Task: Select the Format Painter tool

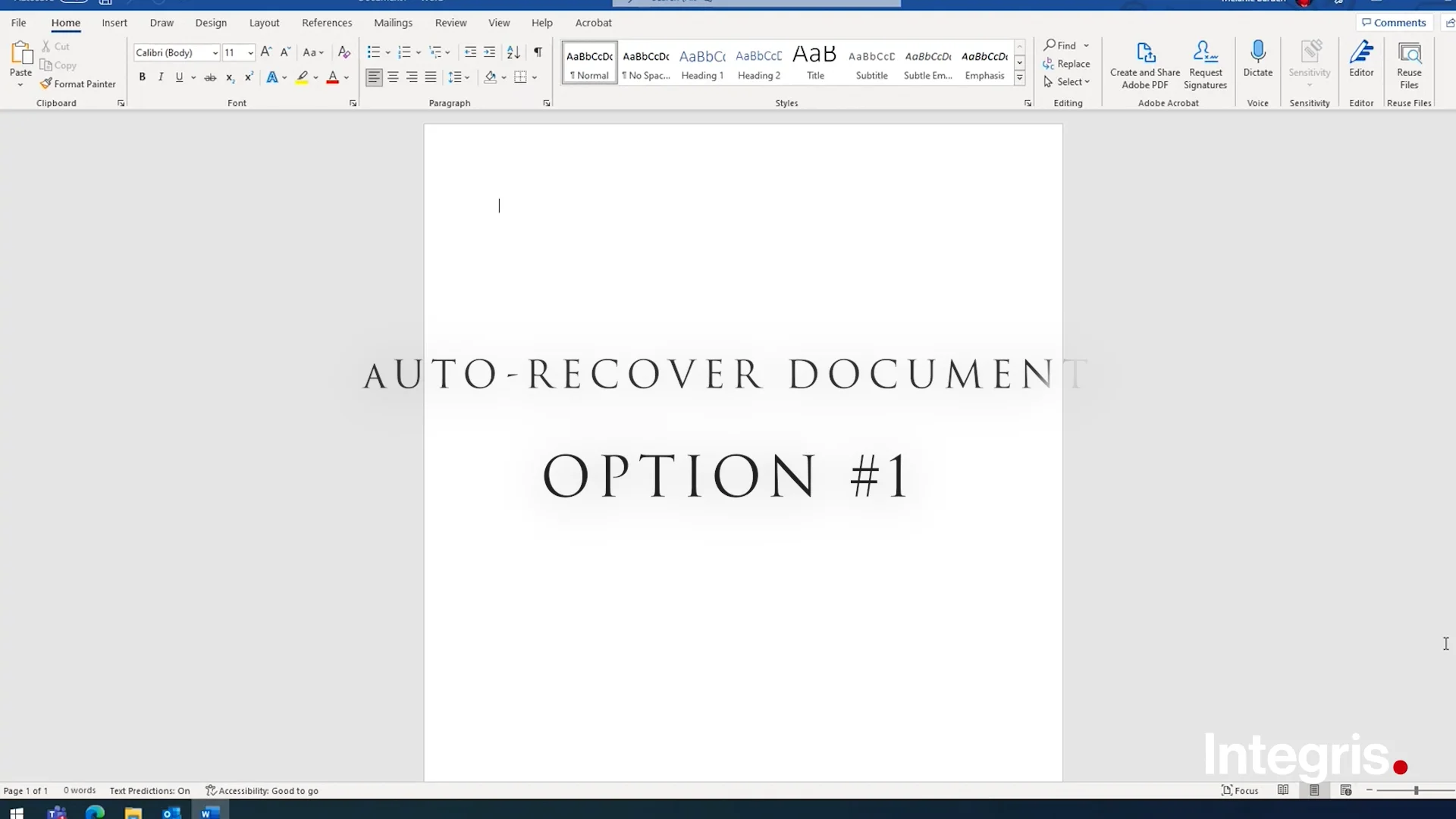Action: click(79, 83)
